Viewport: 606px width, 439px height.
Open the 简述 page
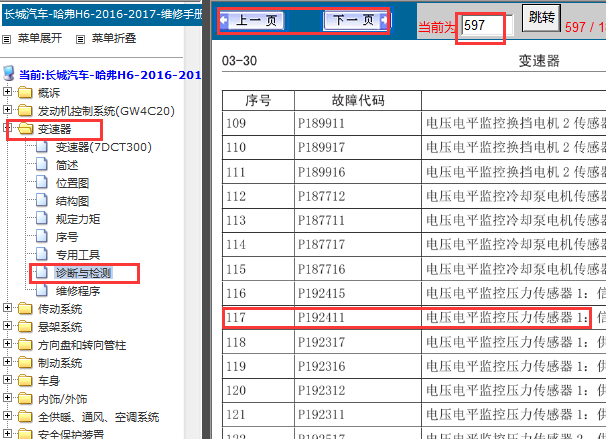click(67, 165)
